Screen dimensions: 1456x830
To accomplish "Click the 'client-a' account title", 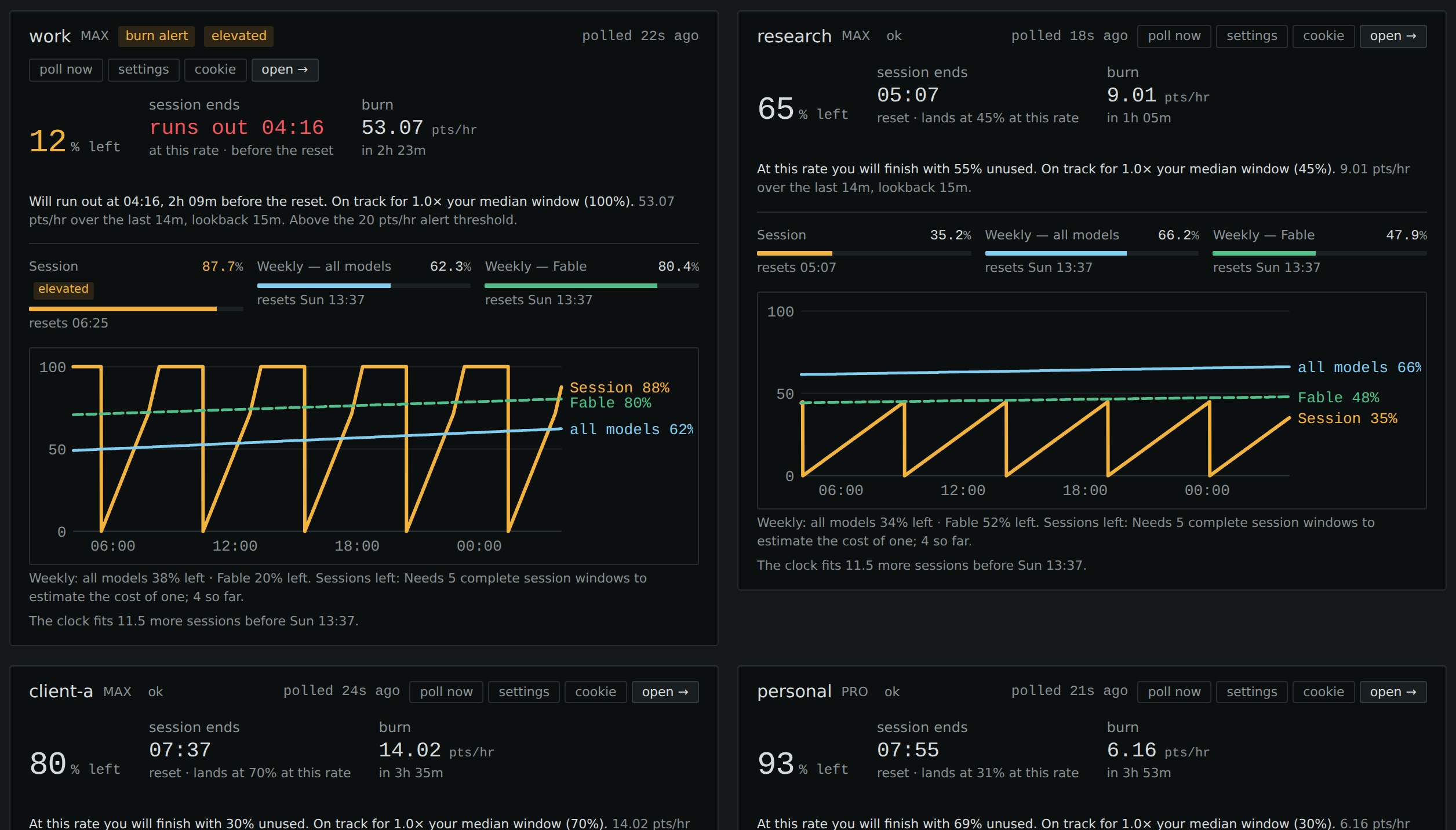I will click(61, 691).
